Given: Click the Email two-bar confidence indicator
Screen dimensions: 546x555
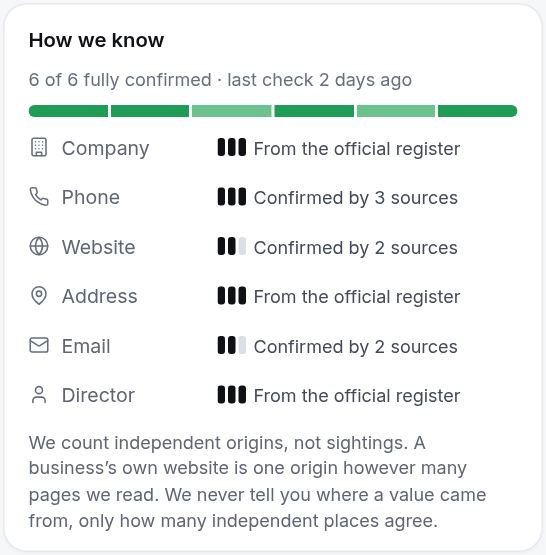Looking at the screenshot, I should pos(232,345).
